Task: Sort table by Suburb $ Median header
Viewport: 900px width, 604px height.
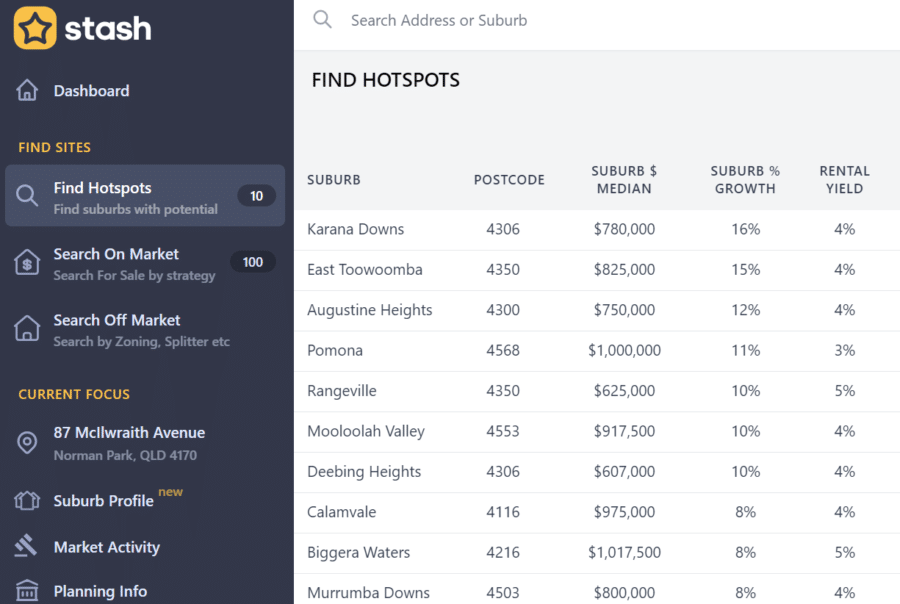Action: point(624,180)
